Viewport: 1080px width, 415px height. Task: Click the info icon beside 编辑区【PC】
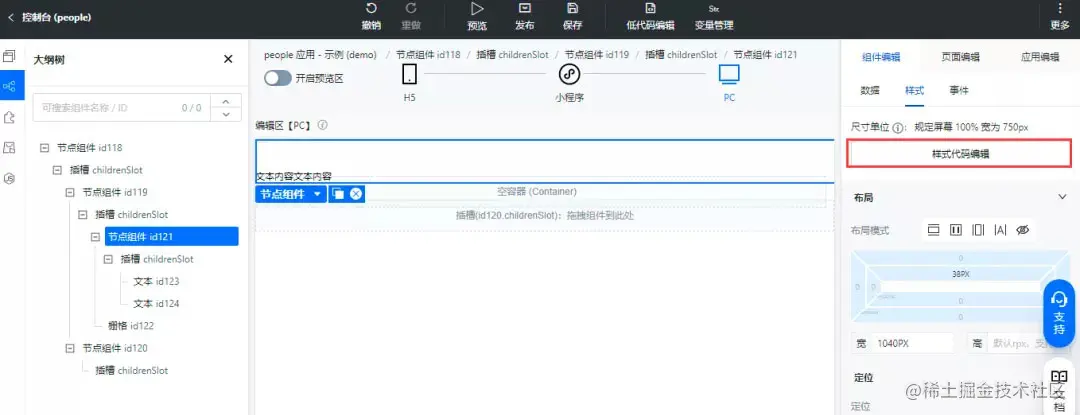[322, 125]
